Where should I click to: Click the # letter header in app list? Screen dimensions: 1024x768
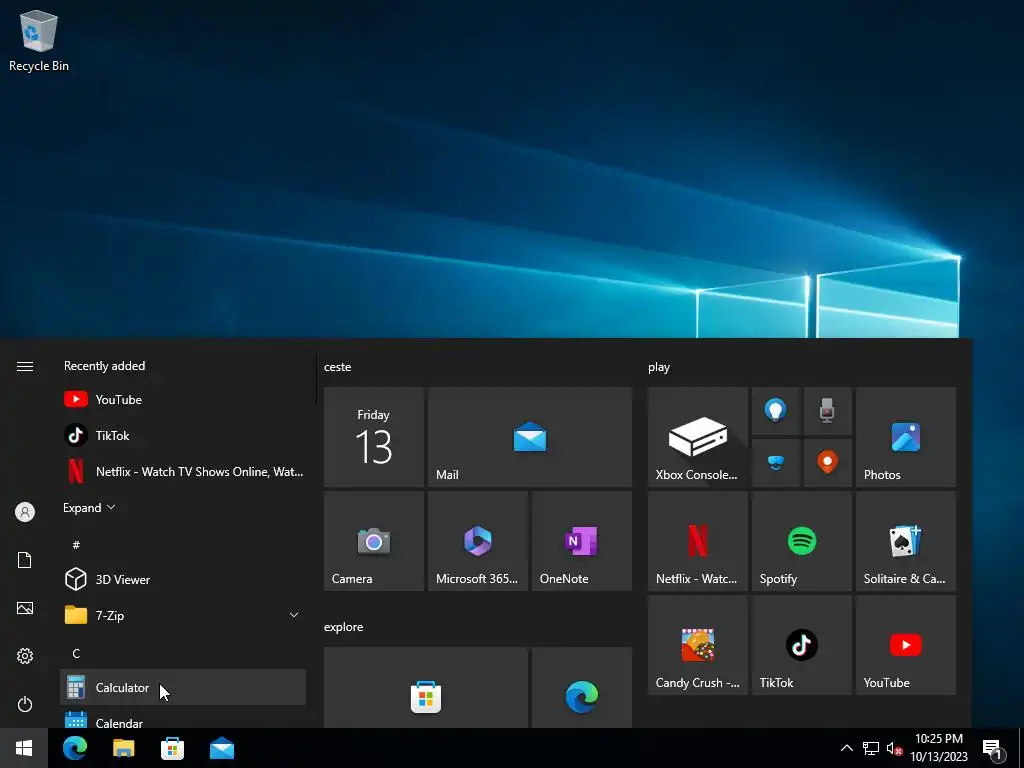pos(76,544)
